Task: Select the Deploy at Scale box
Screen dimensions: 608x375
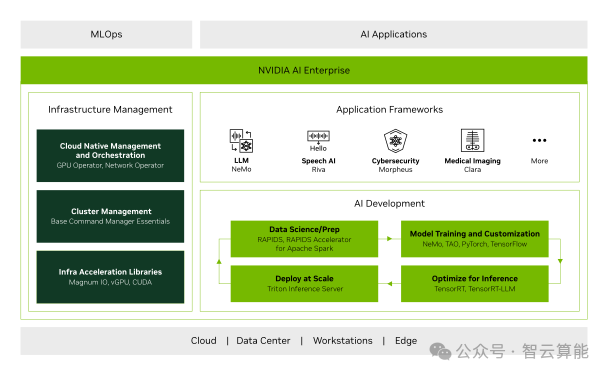Action: (x=304, y=283)
